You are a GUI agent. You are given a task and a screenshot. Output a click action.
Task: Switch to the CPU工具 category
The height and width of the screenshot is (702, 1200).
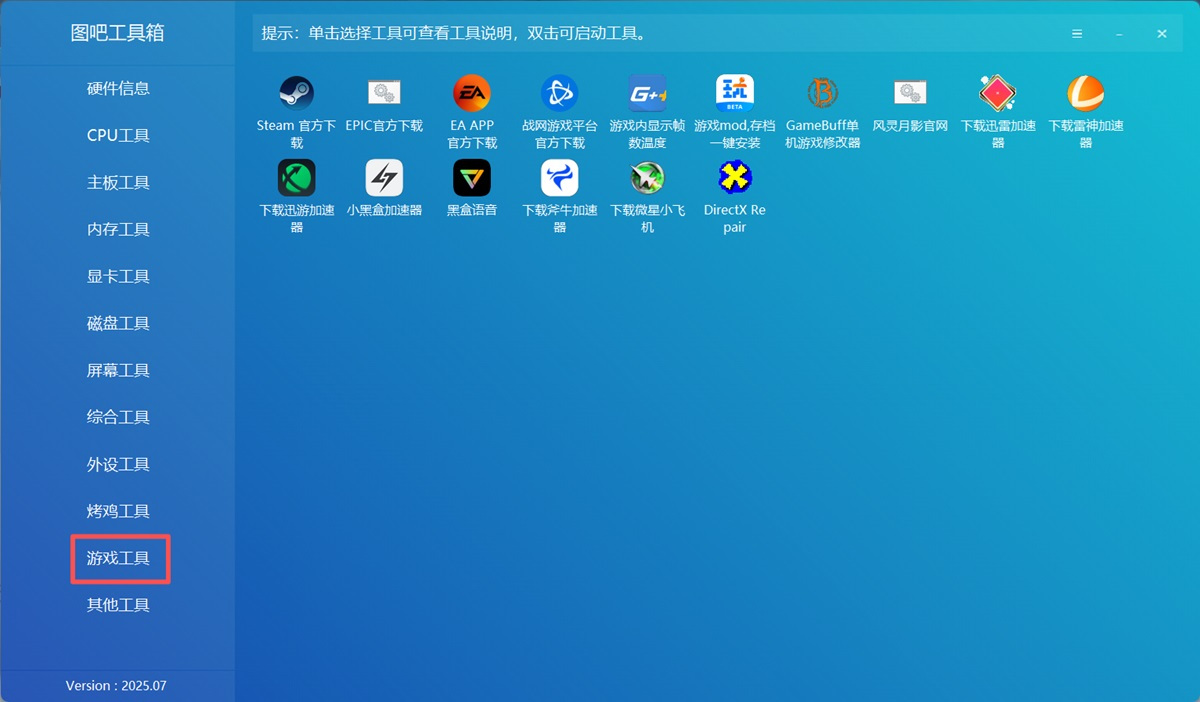pyautogui.click(x=118, y=135)
